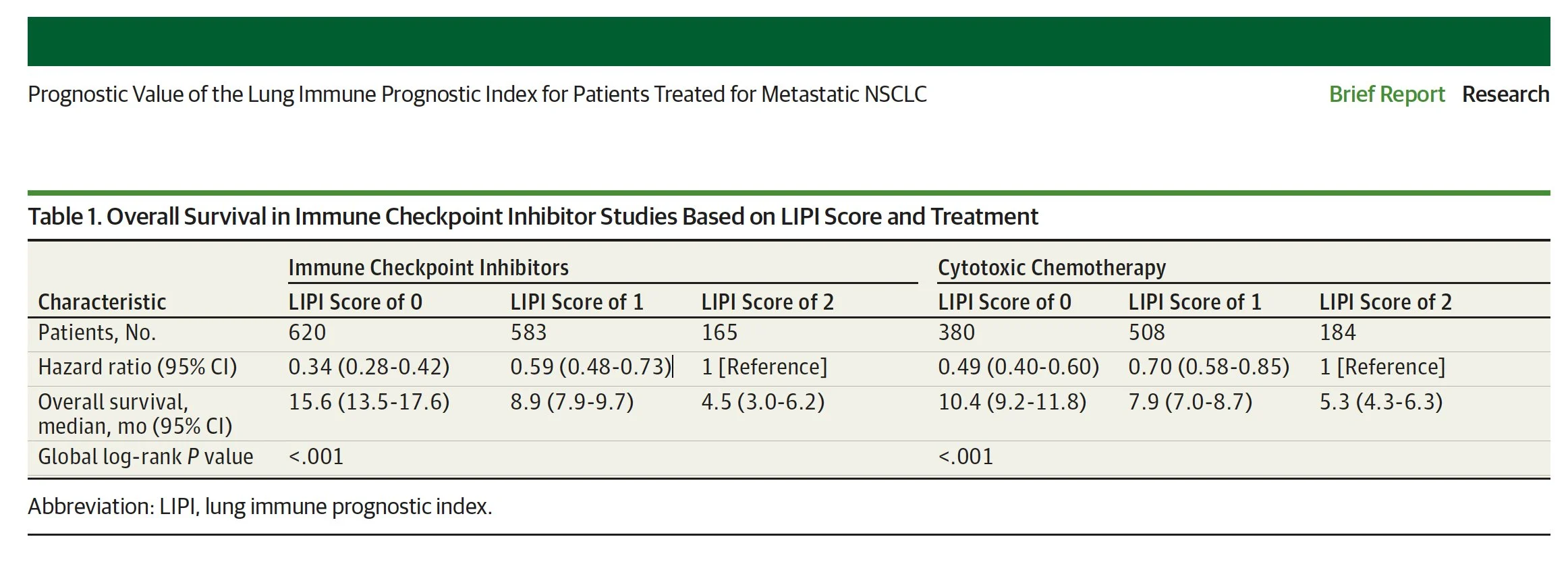1568x564 pixels.
Task: Click the Patients, No. row label
Action: coord(96,333)
